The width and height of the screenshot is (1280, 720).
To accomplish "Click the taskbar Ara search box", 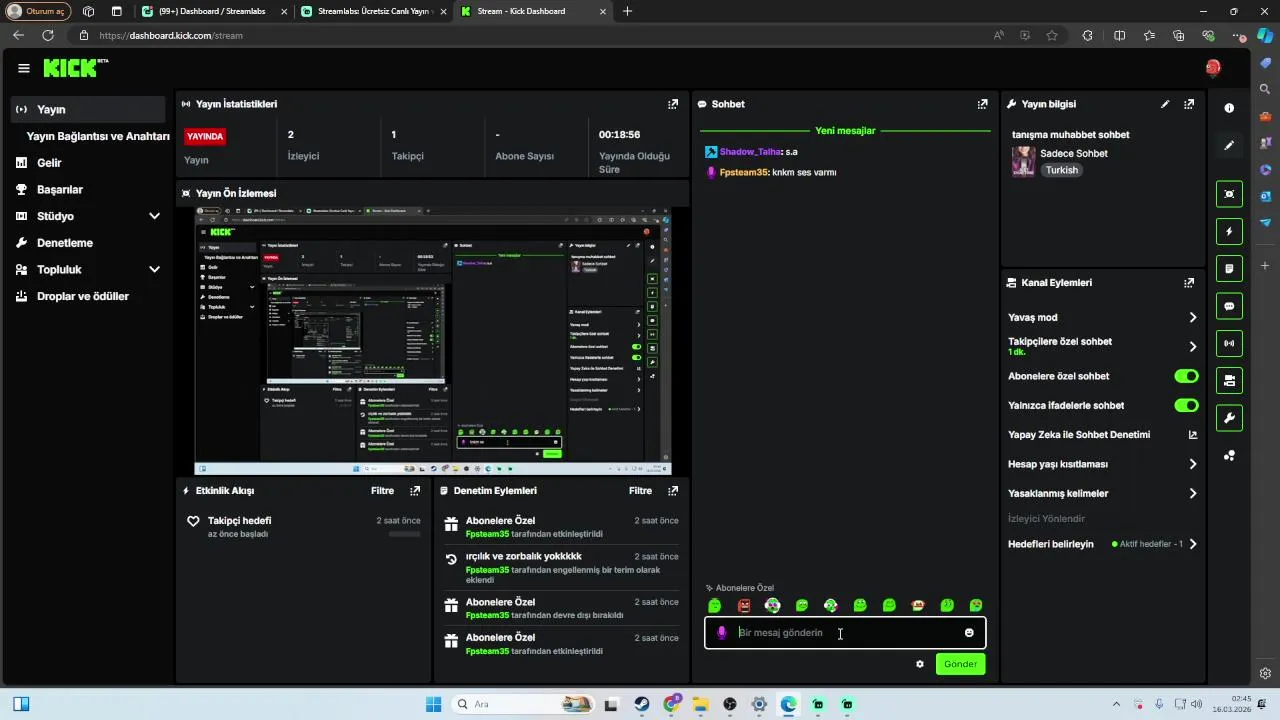I will coord(522,704).
